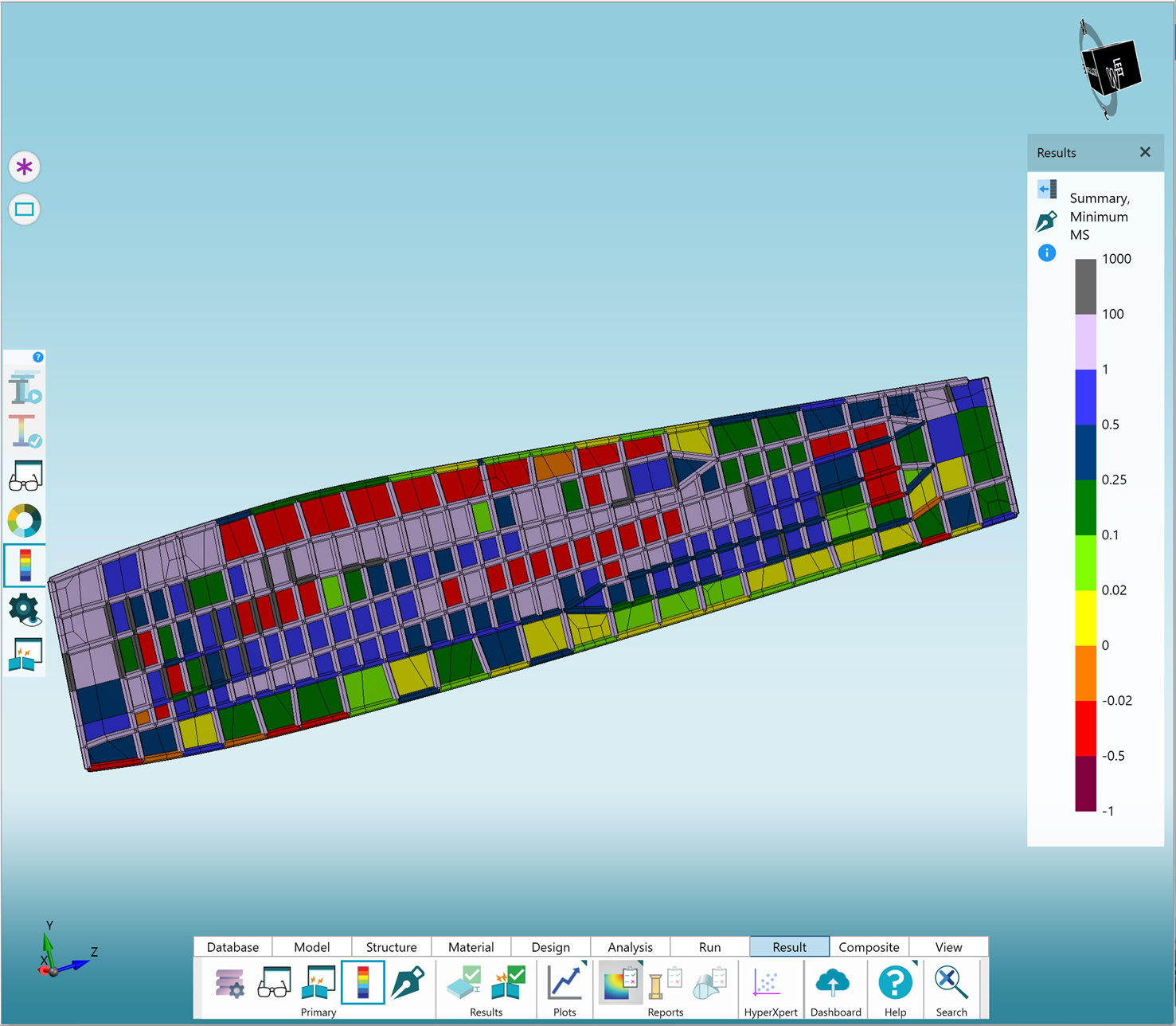Click the book with checkmark Results icon
Screen dimensions: 1176x1026
point(508,983)
